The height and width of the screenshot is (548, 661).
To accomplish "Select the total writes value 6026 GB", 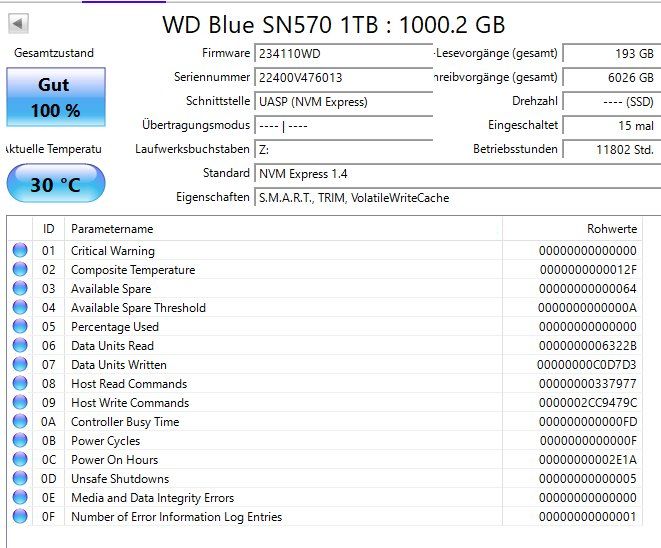I will pos(612,78).
